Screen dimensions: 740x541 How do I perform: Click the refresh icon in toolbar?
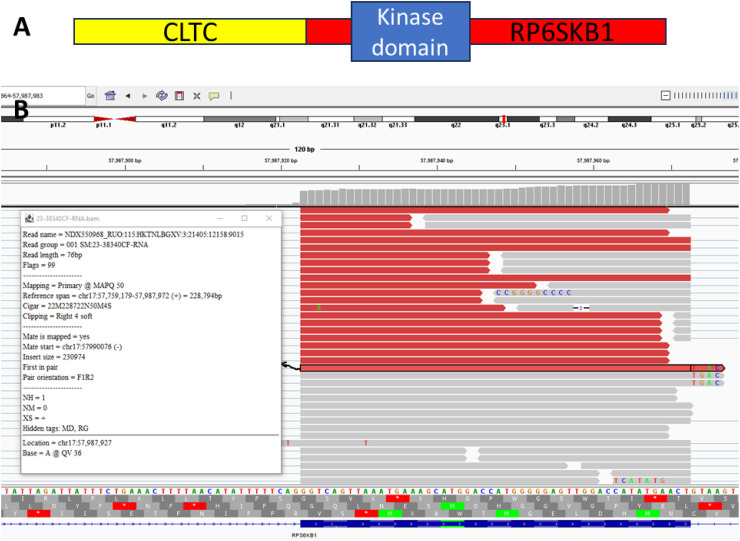pos(162,96)
